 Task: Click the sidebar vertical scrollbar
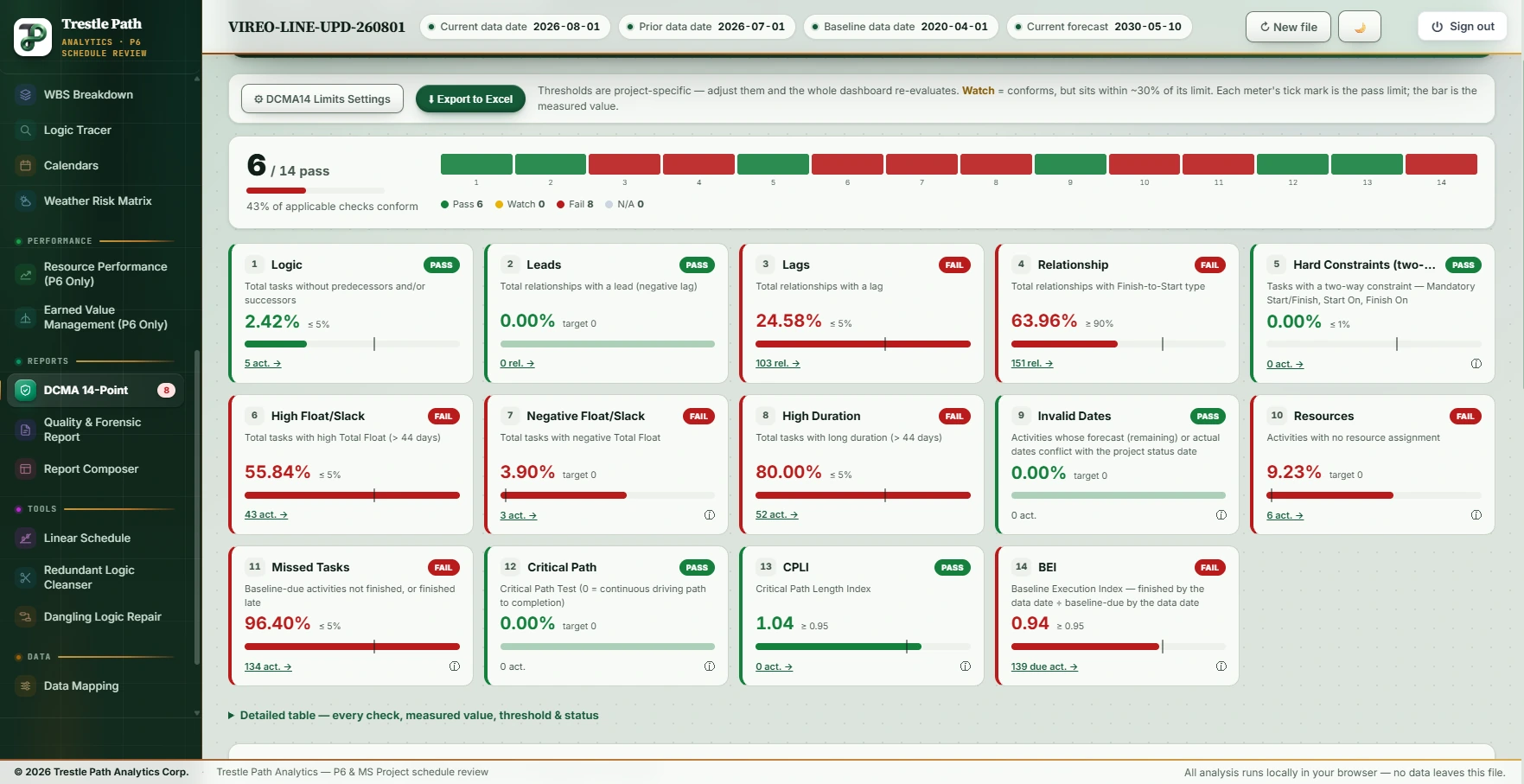197,506
